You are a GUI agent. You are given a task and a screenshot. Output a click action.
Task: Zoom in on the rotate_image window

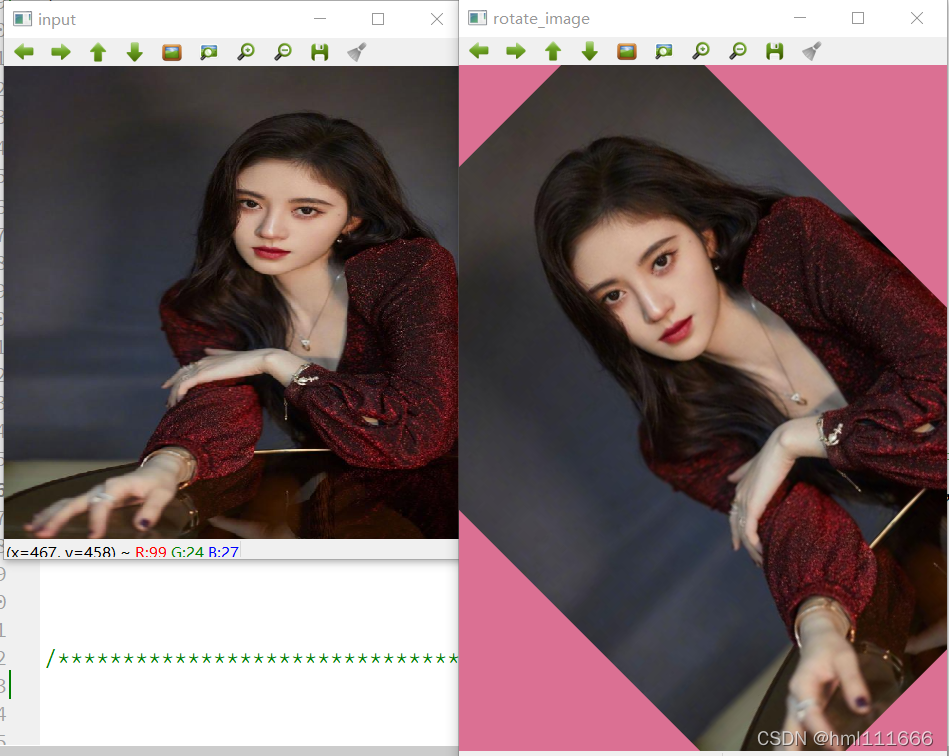[x=701, y=51]
